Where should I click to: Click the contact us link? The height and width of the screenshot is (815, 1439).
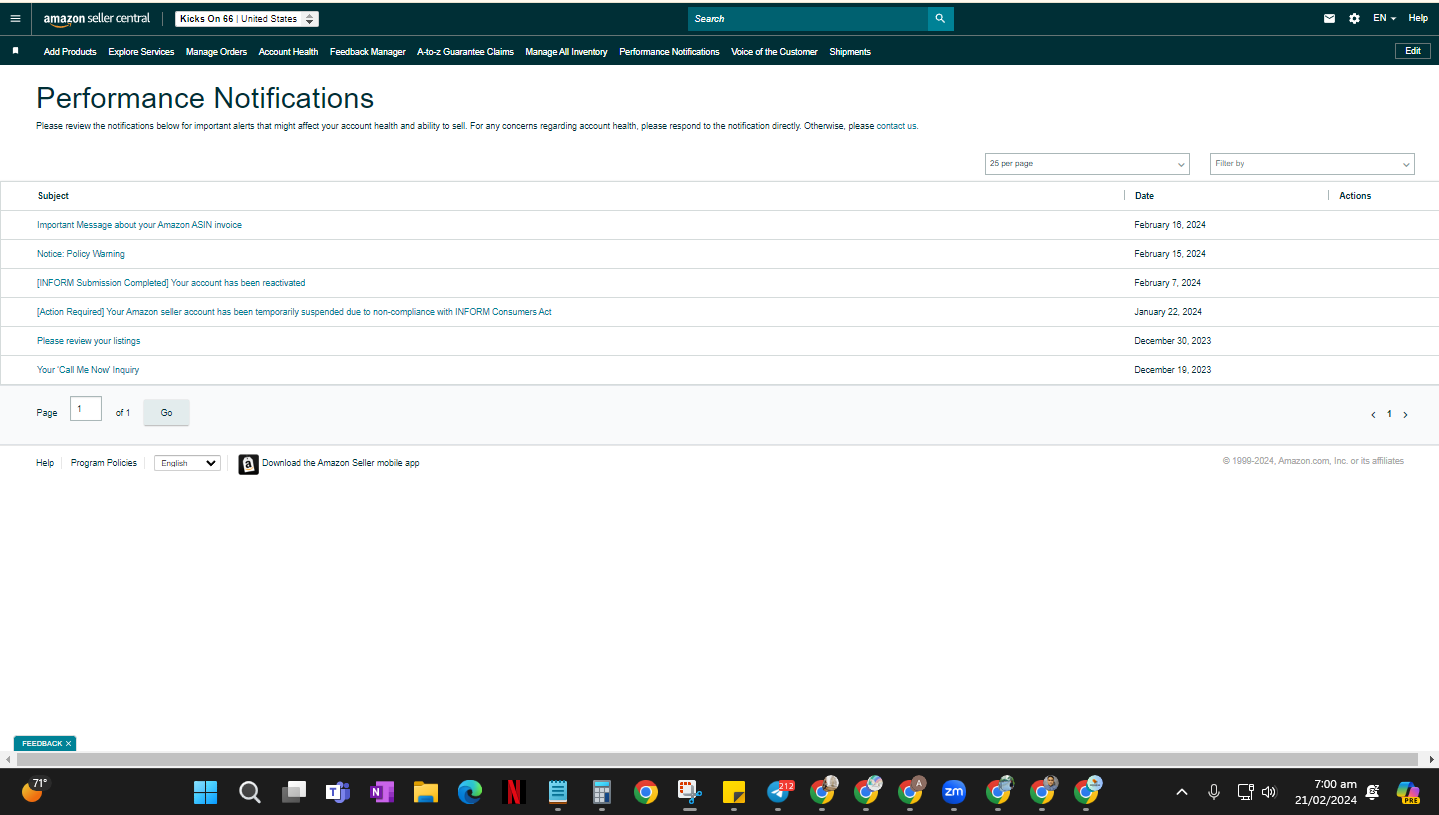[896, 126]
